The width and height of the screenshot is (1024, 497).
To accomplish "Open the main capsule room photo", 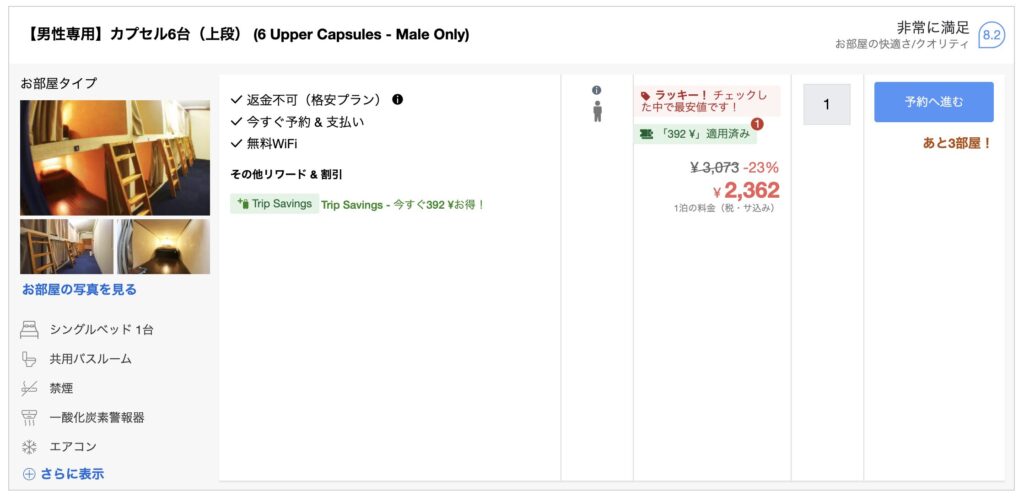I will point(115,157).
